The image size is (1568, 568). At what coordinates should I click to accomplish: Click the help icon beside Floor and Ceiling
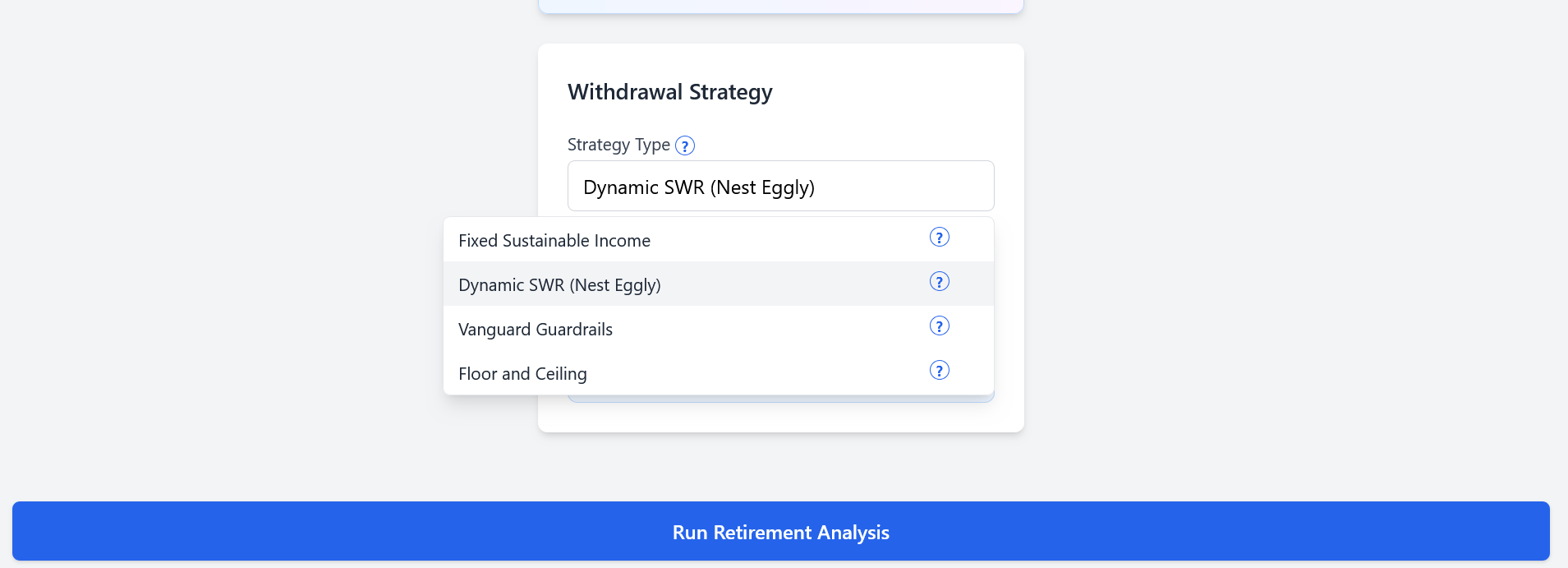(x=938, y=370)
